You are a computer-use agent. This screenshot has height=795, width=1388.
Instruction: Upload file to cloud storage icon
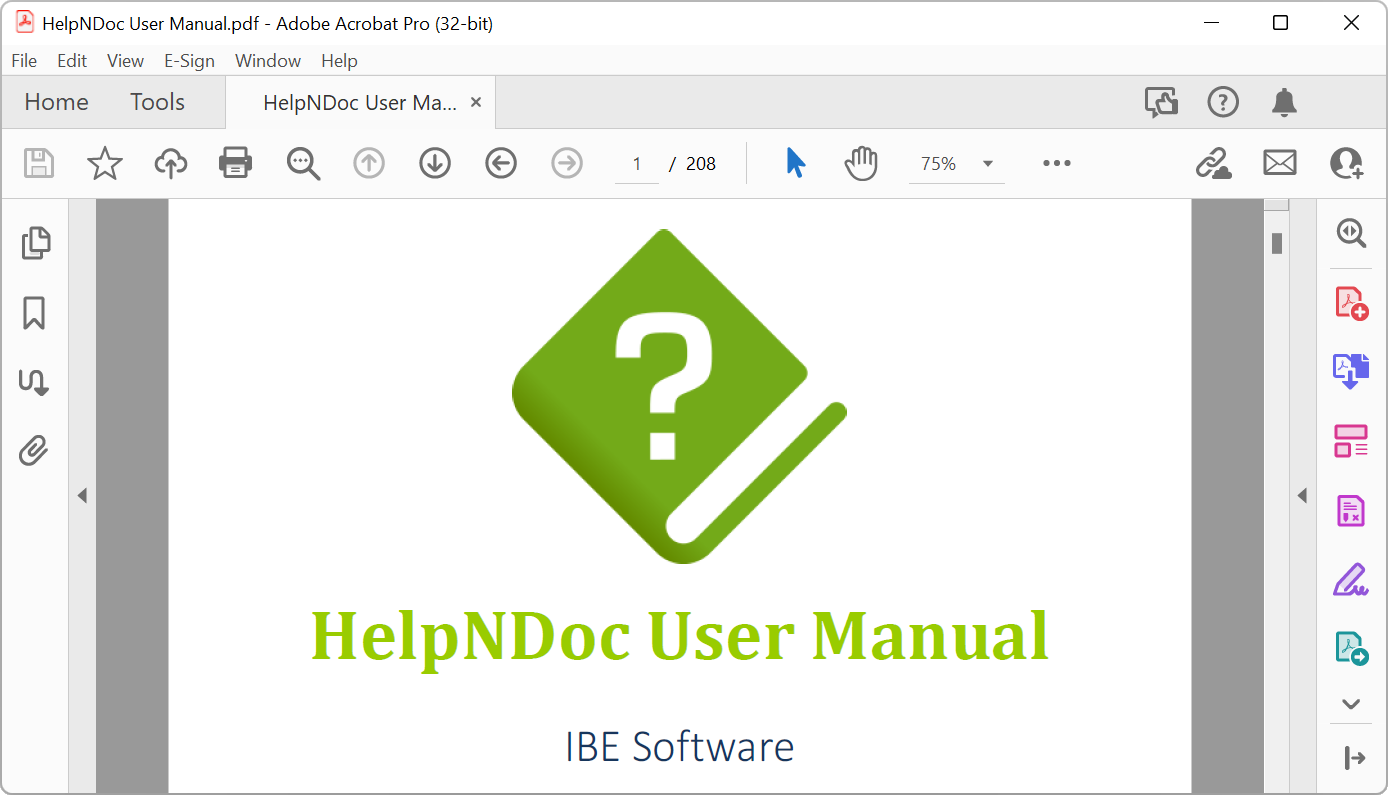(171, 163)
